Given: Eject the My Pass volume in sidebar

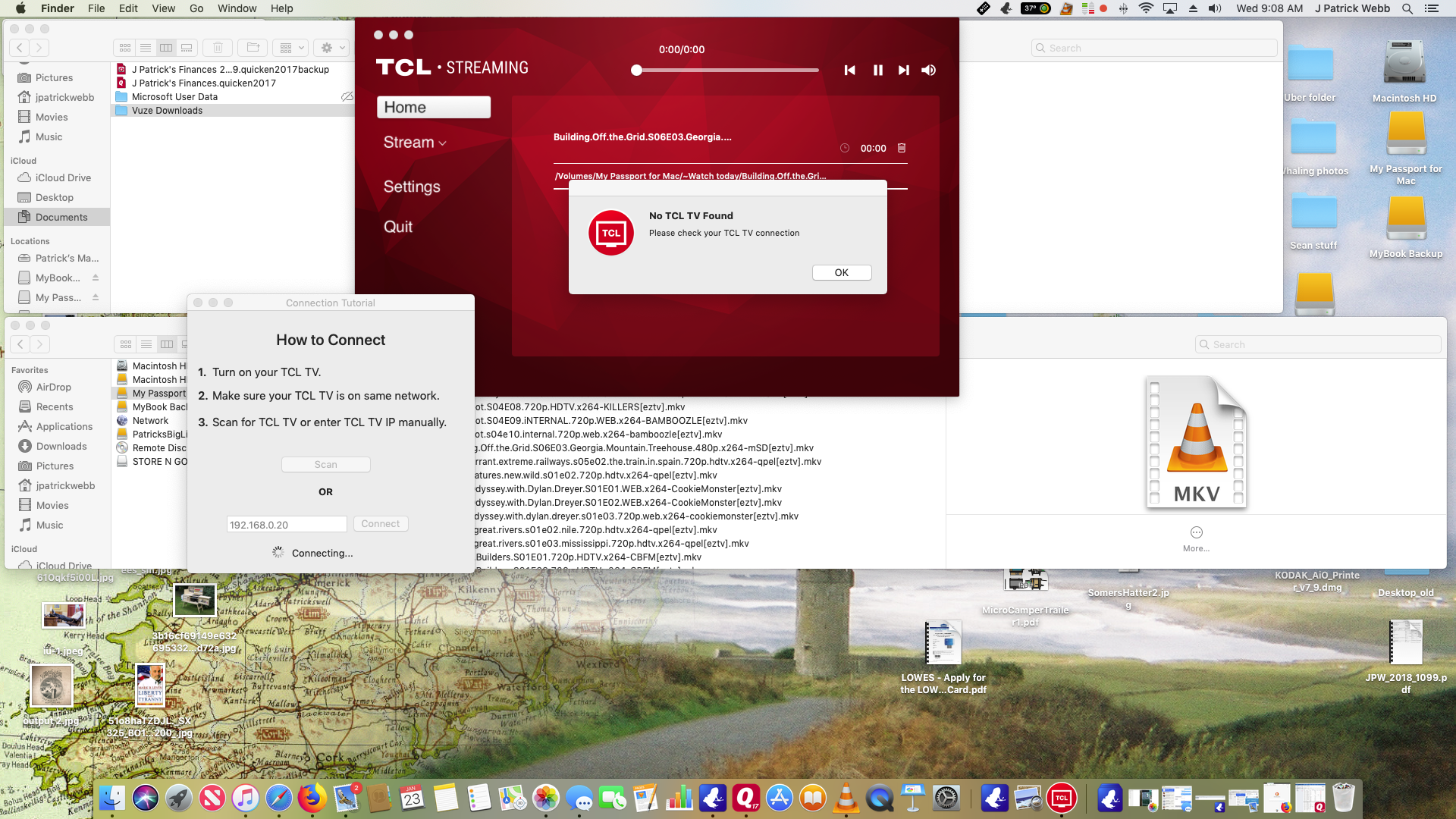Looking at the screenshot, I should 96,297.
